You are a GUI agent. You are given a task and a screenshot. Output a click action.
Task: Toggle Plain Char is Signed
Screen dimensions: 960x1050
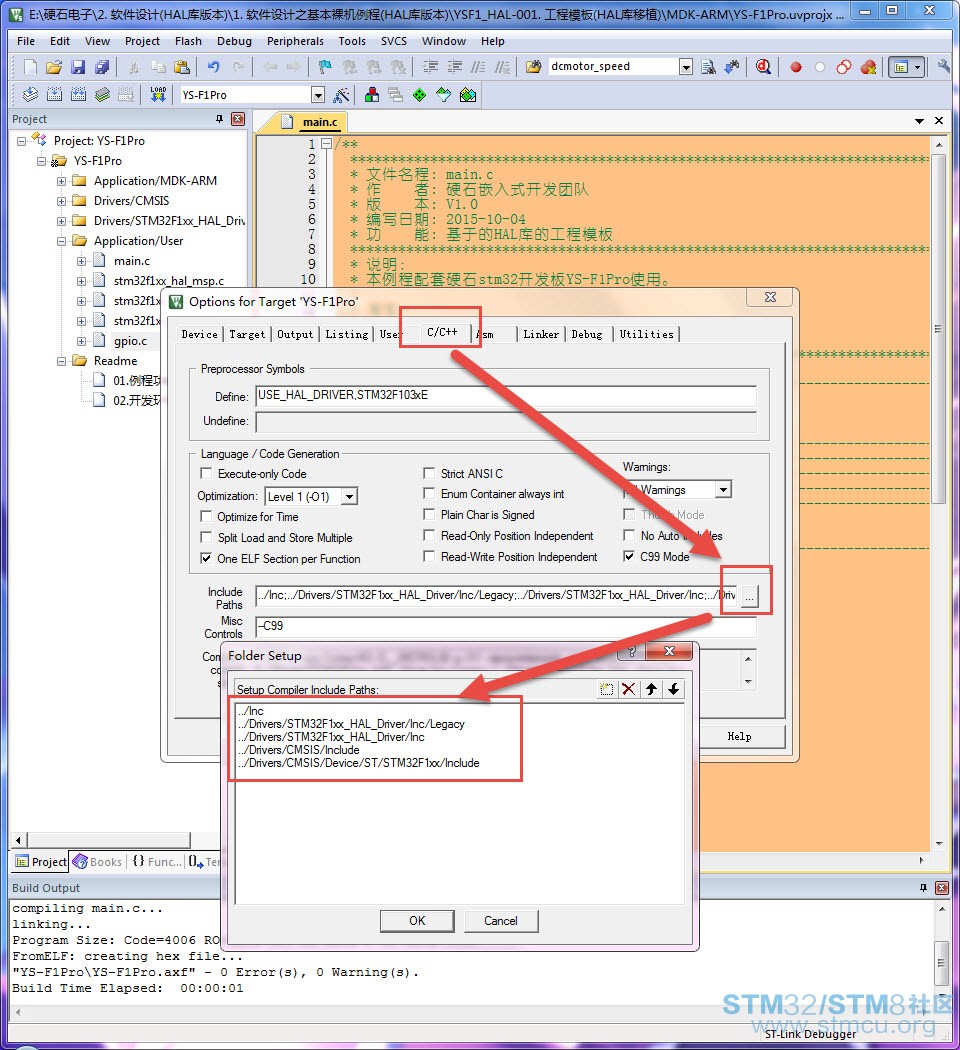pyautogui.click(x=429, y=514)
